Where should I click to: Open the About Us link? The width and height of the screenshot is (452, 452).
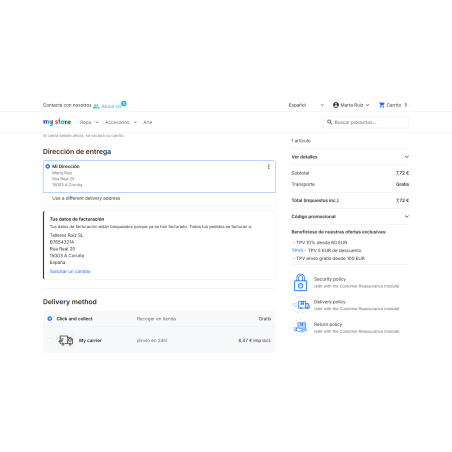click(x=112, y=106)
